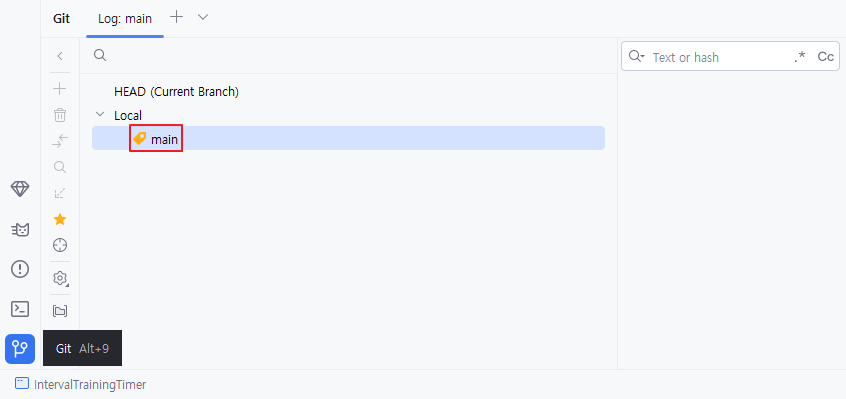The image size is (846, 399).
Task: Click the New Branch plus icon
Action: click(x=60, y=88)
